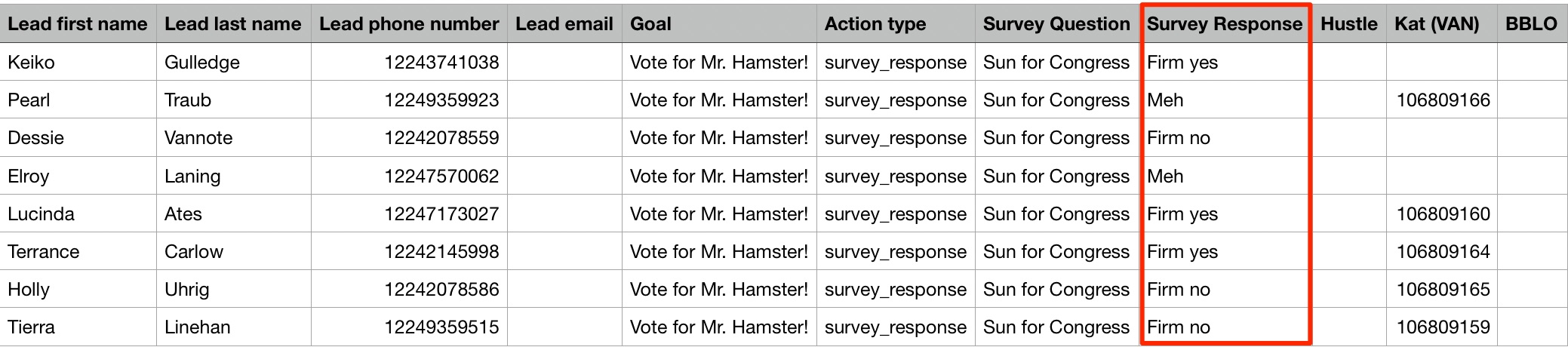Select the Lead last name header
The width and height of the screenshot is (1568, 347).
(234, 24)
